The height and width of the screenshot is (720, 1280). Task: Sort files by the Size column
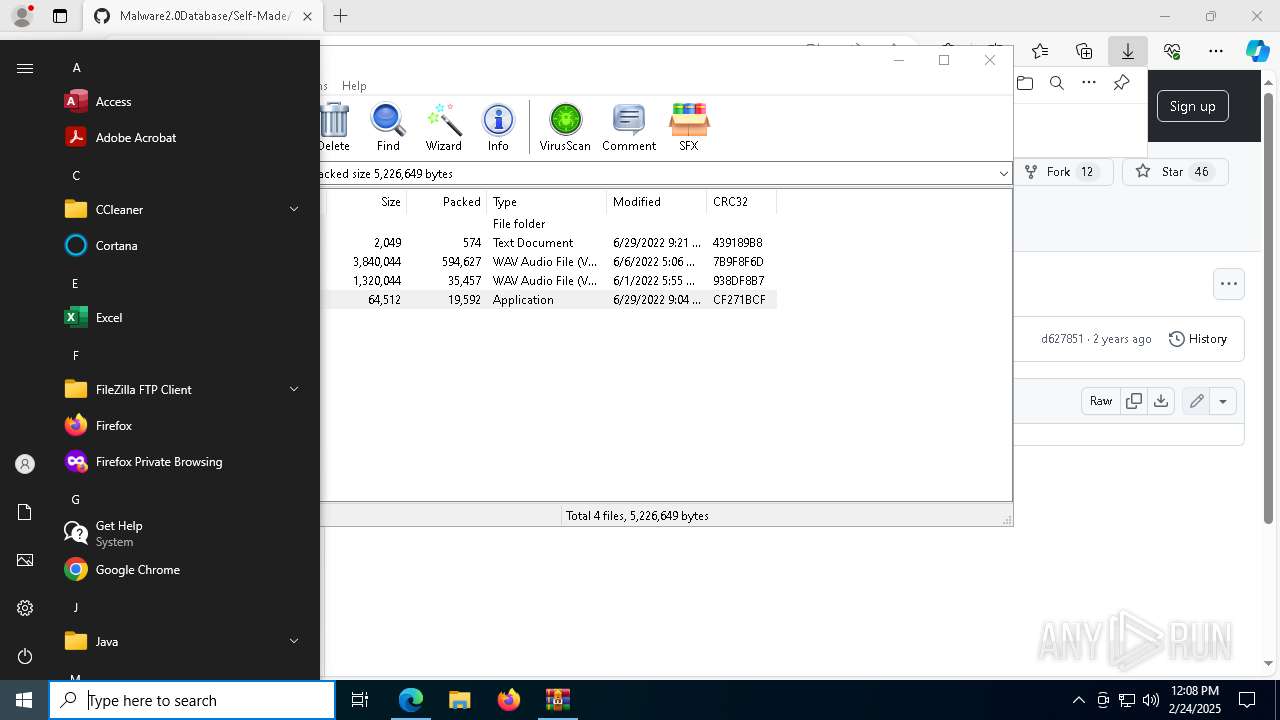(366, 202)
